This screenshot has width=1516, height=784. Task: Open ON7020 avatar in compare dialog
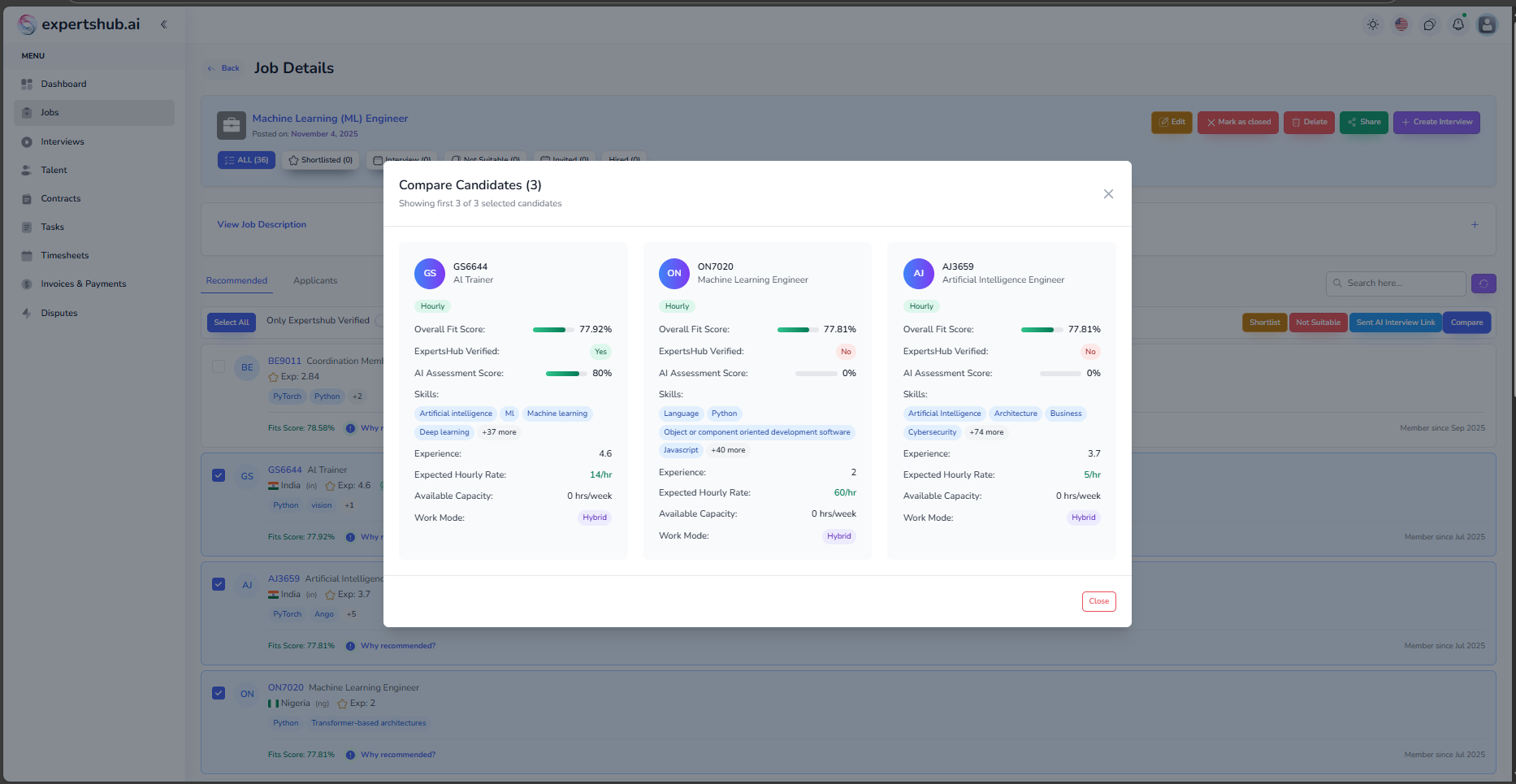click(674, 274)
